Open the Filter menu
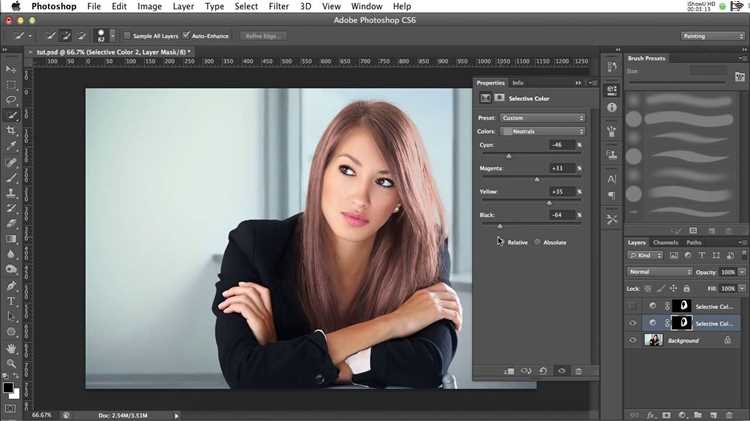This screenshot has width=750, height=421. 278,6
